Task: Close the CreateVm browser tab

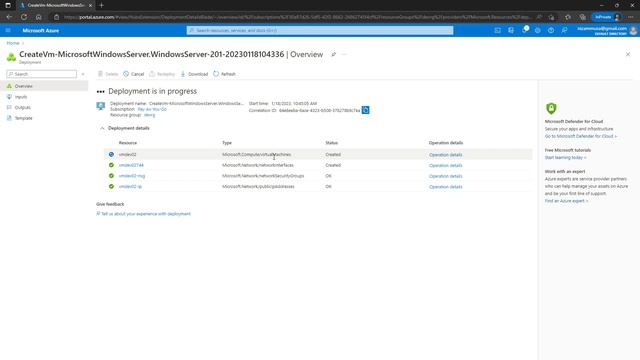Action: [x=90, y=5]
